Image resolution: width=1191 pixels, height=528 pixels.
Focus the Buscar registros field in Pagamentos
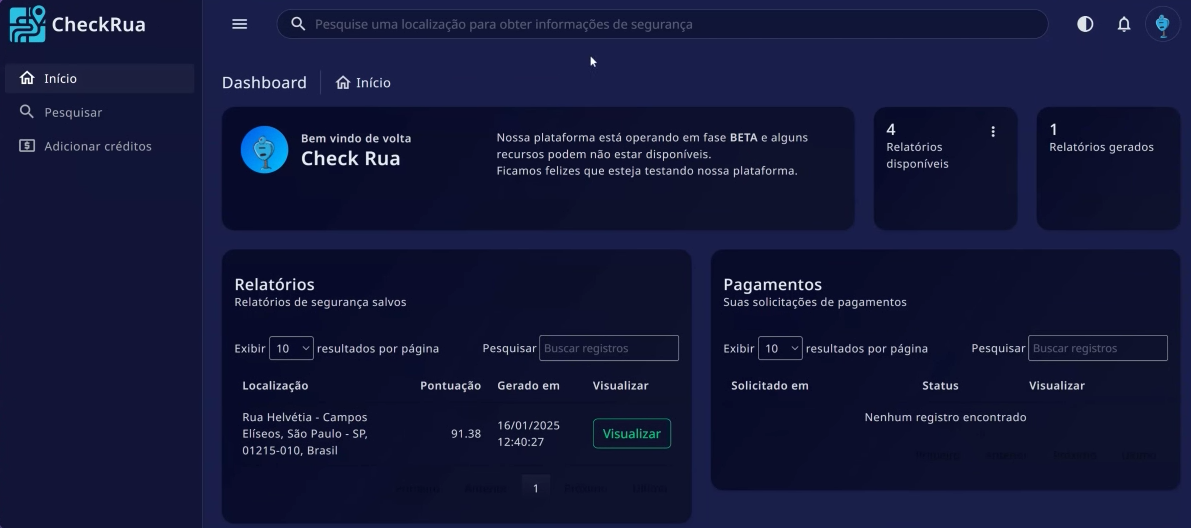1098,348
